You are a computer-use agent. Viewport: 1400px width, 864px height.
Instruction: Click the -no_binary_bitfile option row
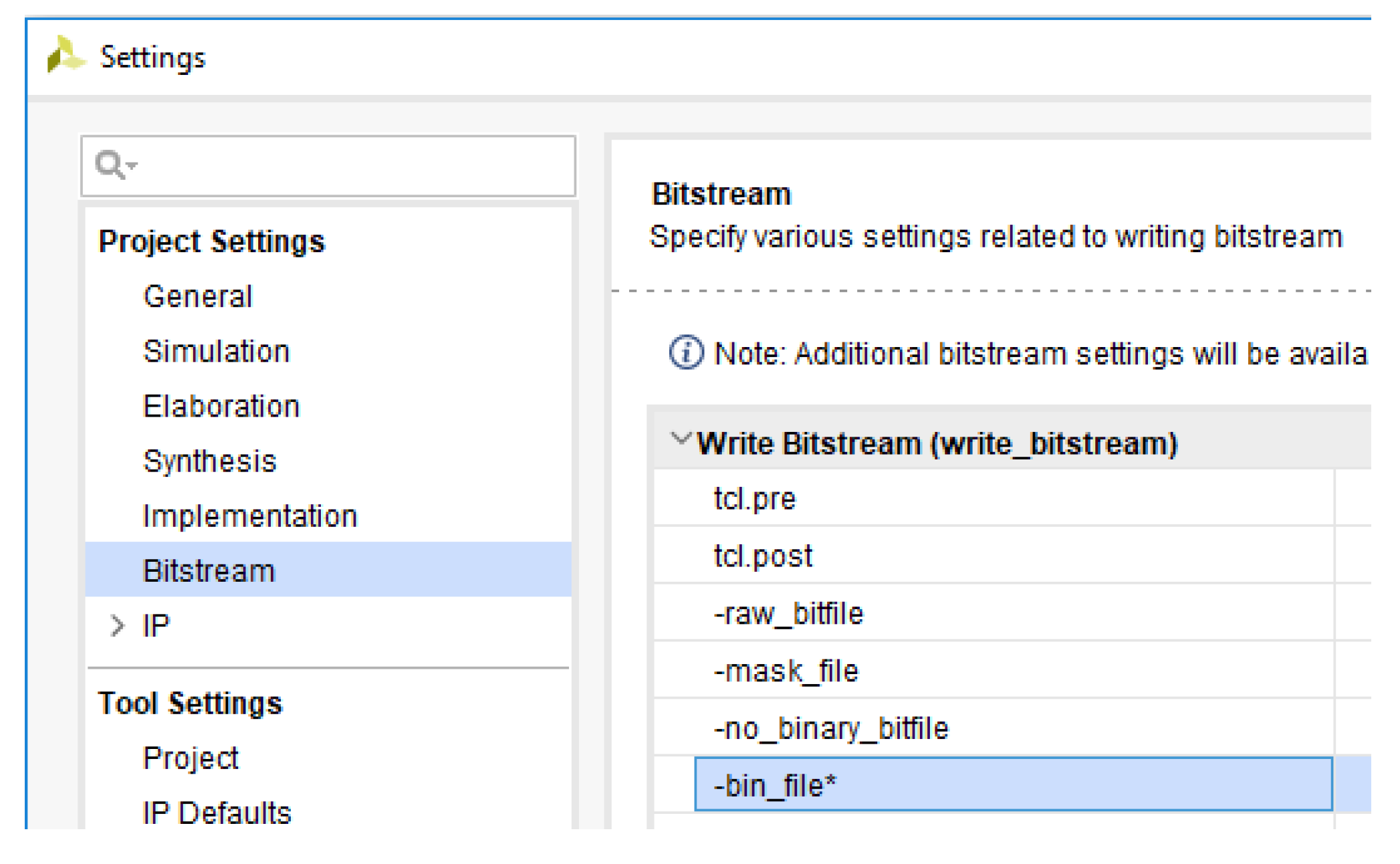[x=830, y=728]
